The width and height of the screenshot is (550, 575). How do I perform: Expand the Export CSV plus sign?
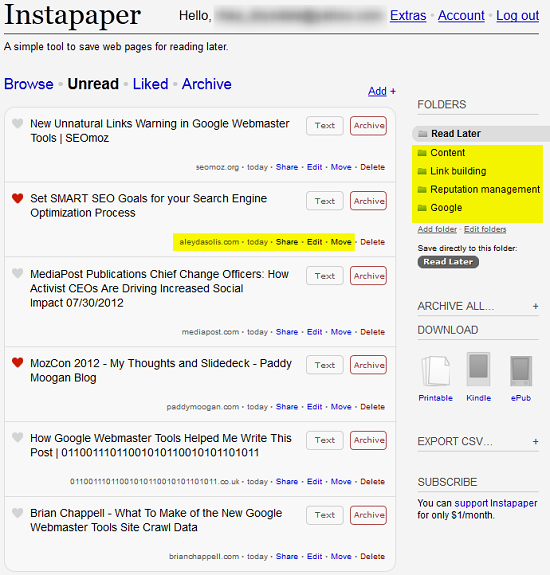[535, 442]
